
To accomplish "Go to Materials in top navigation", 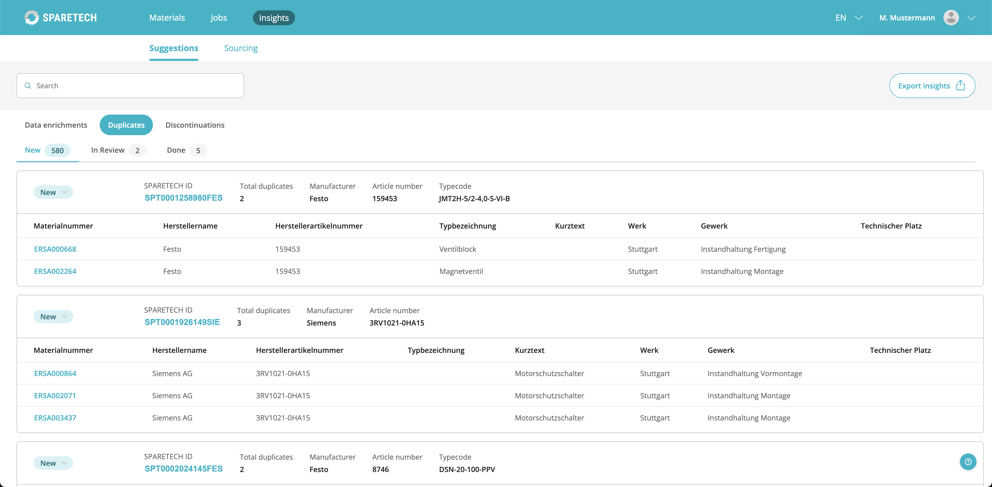I will pyautogui.click(x=167, y=18).
